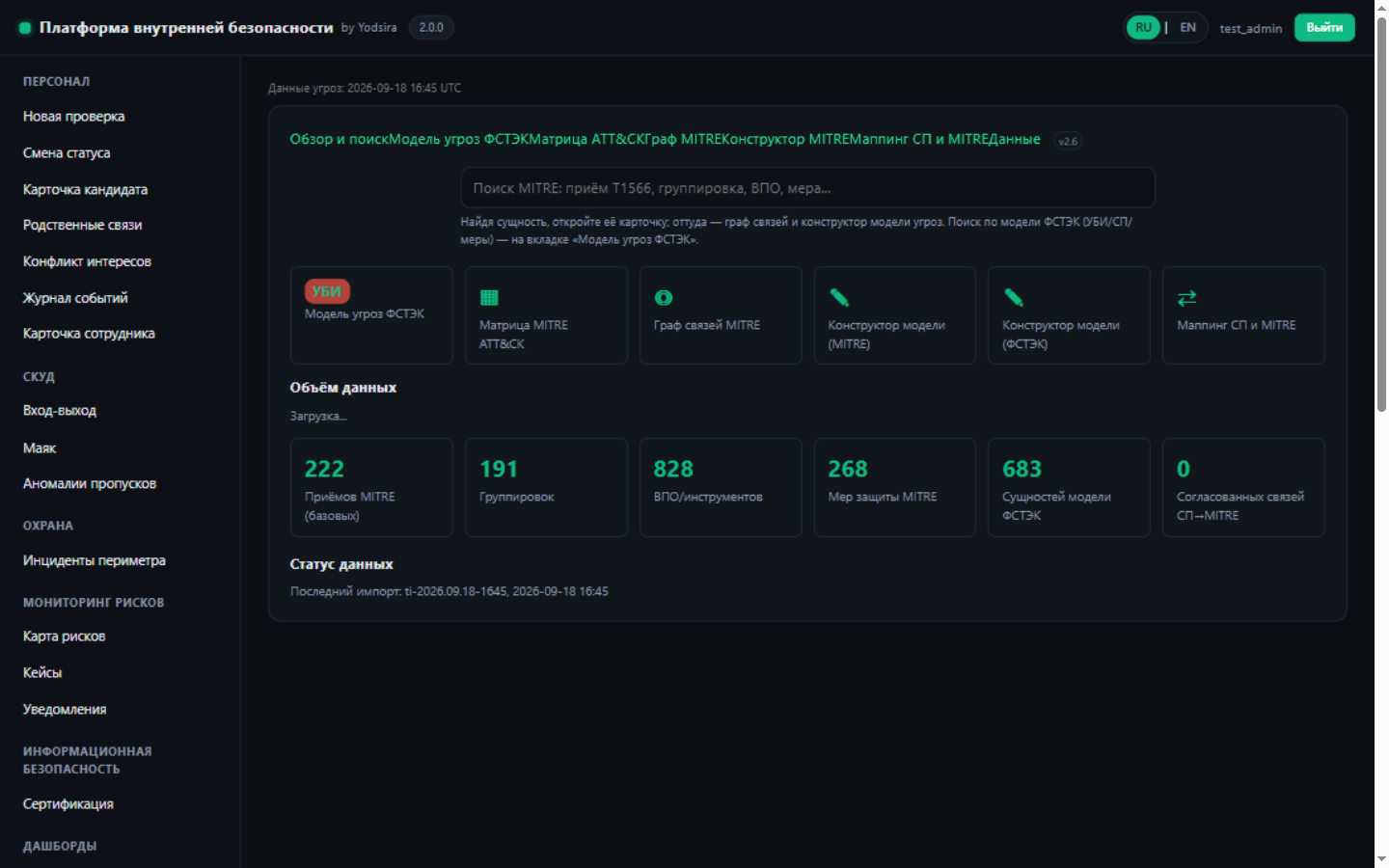
Task: Open the Матрица MITRE ATT&CK card
Action: pyautogui.click(x=546, y=315)
